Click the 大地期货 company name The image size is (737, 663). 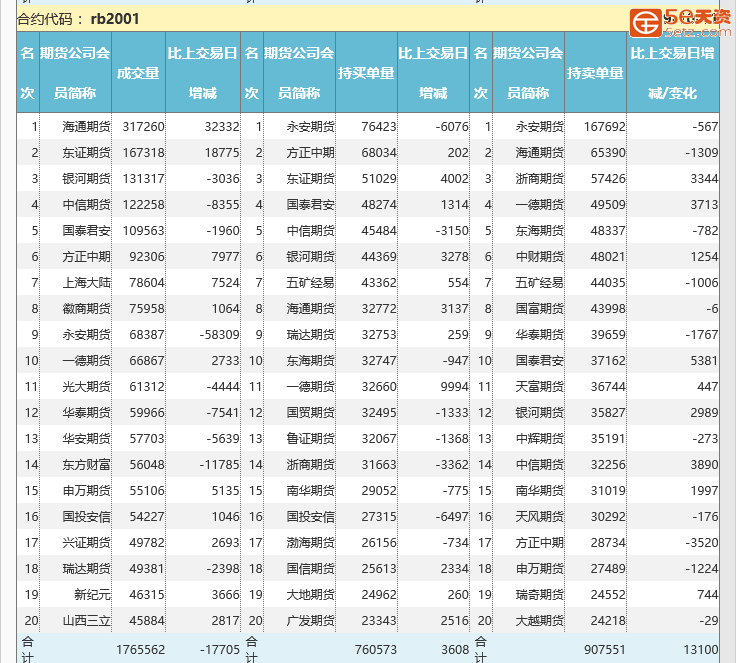311,595
